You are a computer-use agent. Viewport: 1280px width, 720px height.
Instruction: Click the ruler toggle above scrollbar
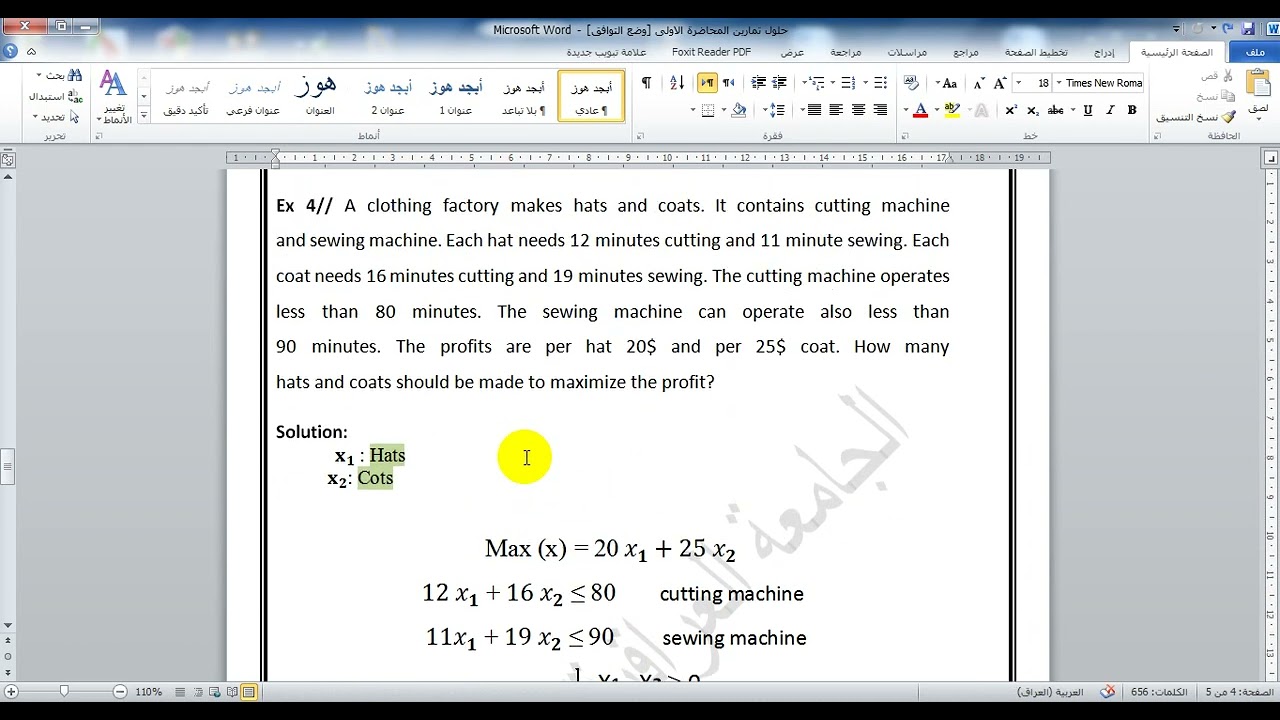pos(8,160)
